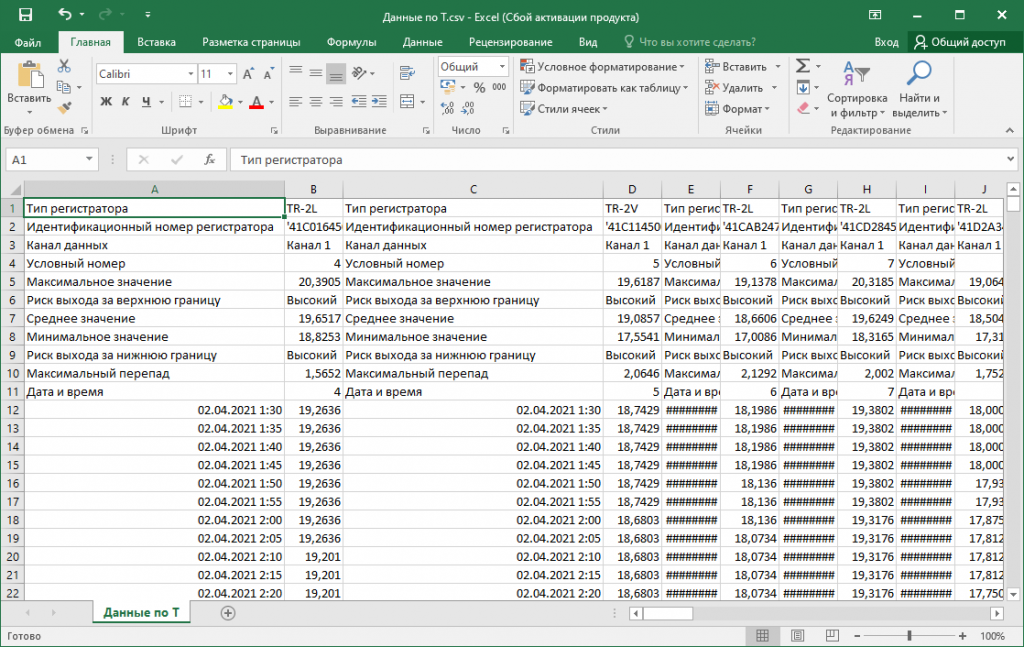Open the Файл tab
The image size is (1024, 647).
point(28,42)
